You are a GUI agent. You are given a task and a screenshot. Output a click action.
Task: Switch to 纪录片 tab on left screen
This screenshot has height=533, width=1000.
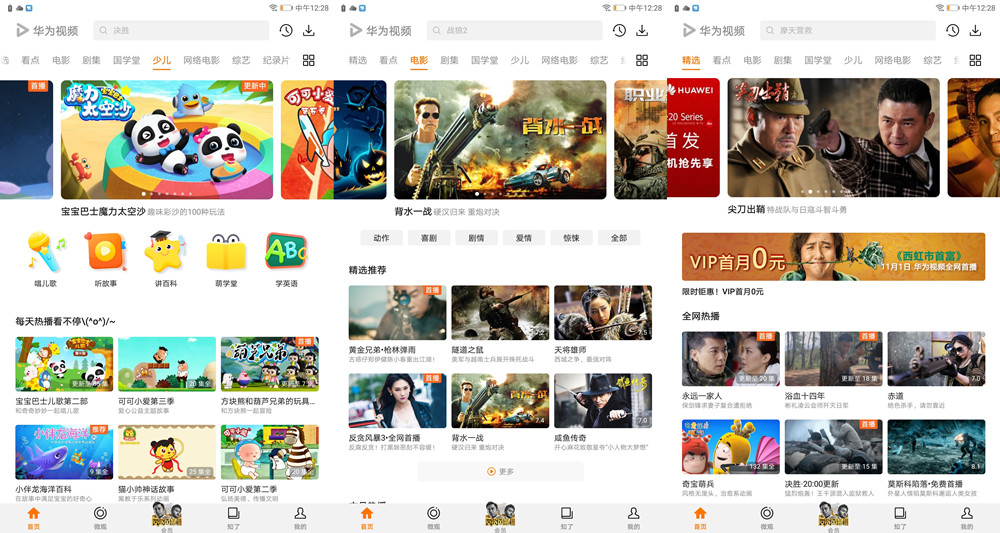276,60
